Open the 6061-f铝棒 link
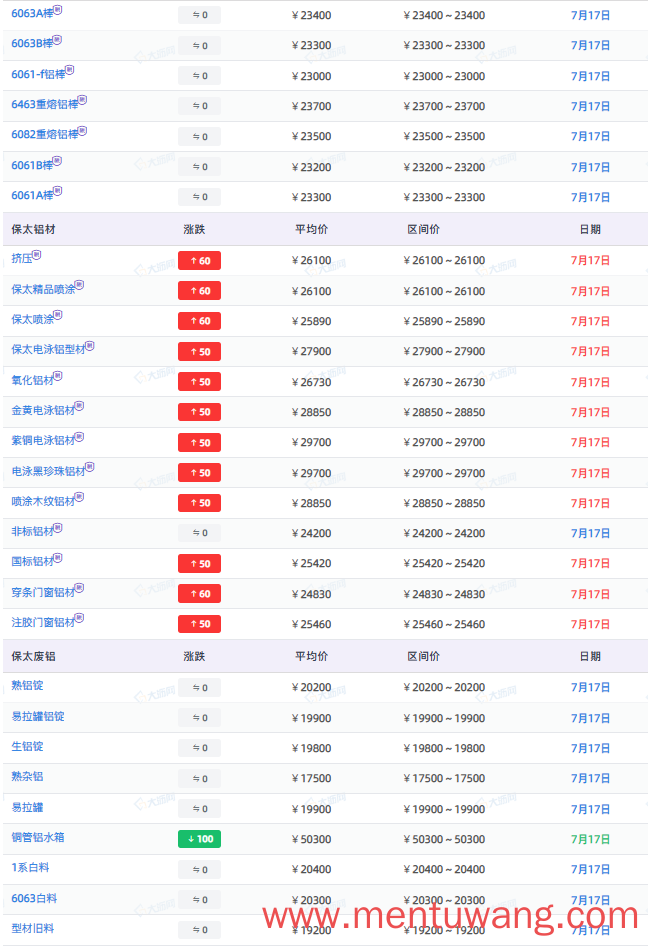 [38, 75]
